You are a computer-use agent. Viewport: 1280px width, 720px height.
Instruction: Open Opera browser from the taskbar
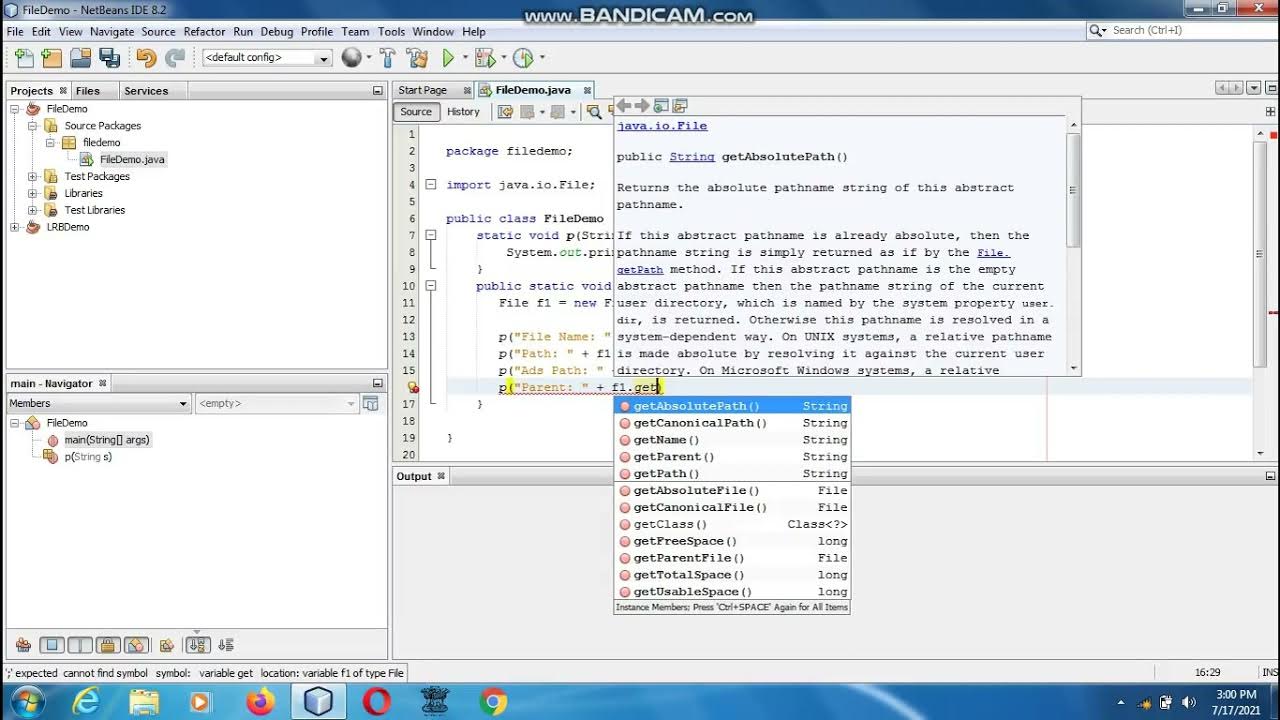point(377,702)
